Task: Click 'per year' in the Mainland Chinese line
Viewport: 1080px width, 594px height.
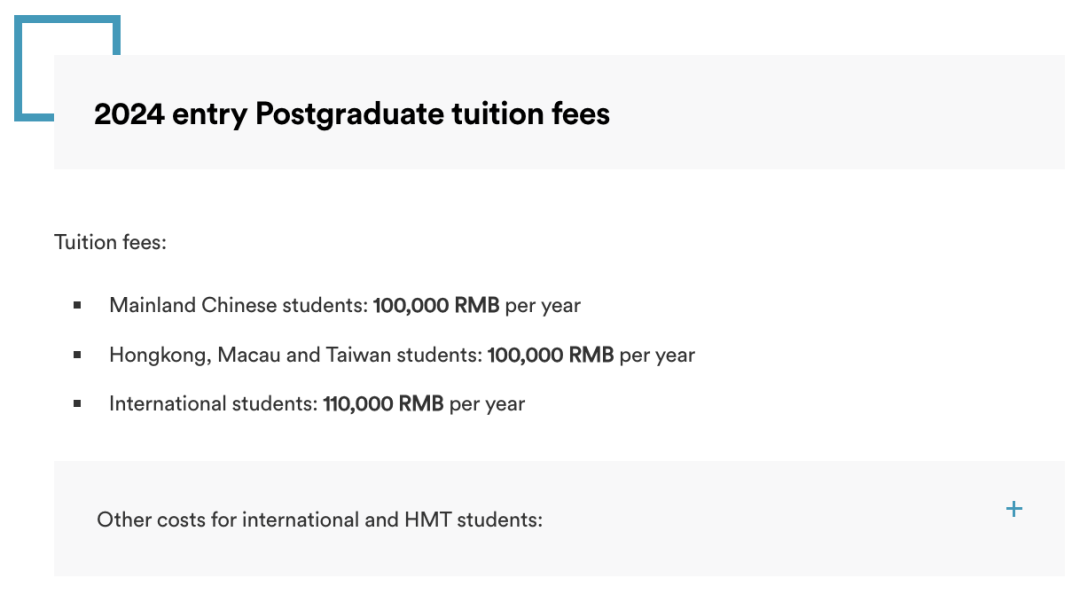Action: pyautogui.click(x=543, y=306)
